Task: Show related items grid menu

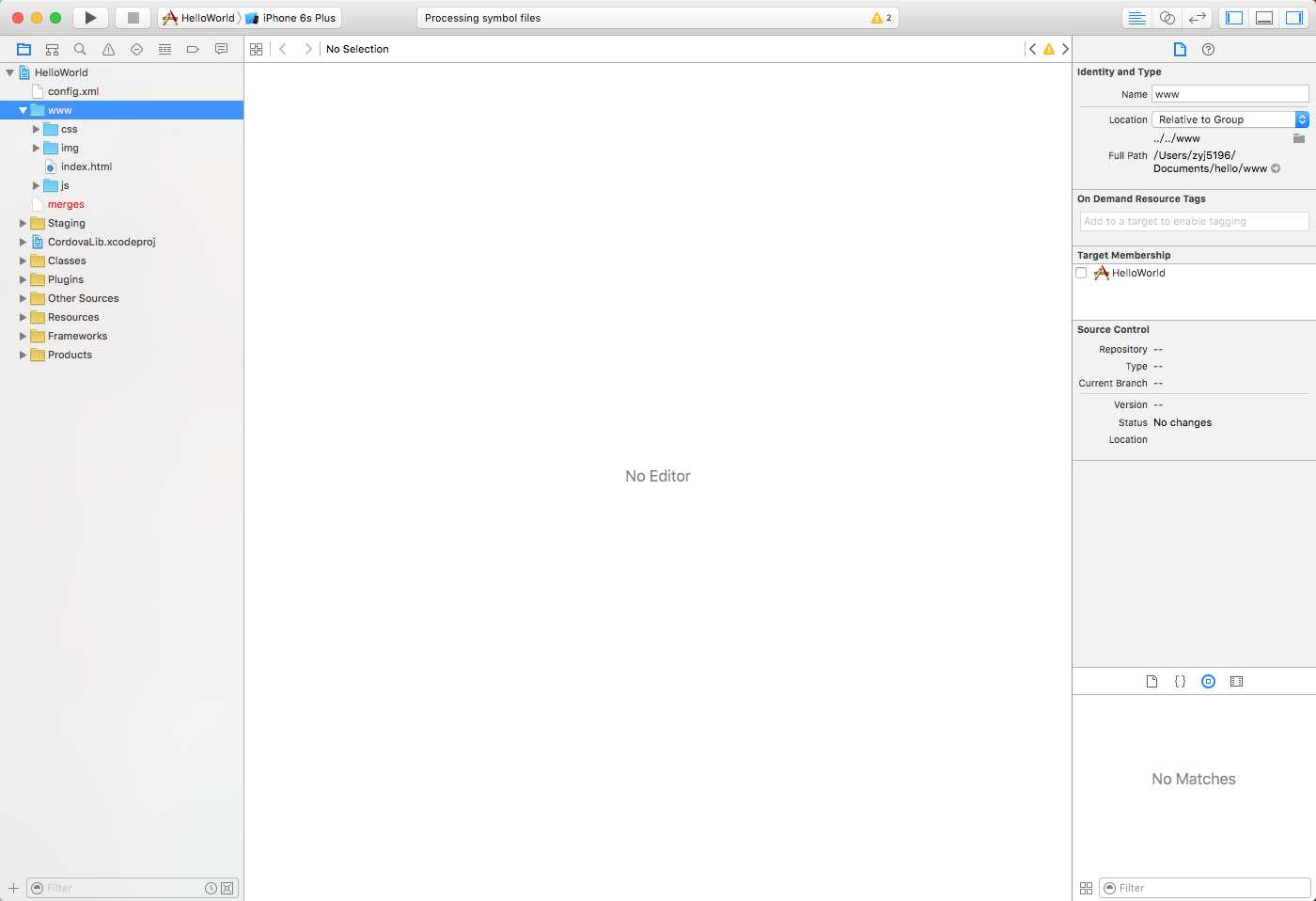Action: pos(257,49)
